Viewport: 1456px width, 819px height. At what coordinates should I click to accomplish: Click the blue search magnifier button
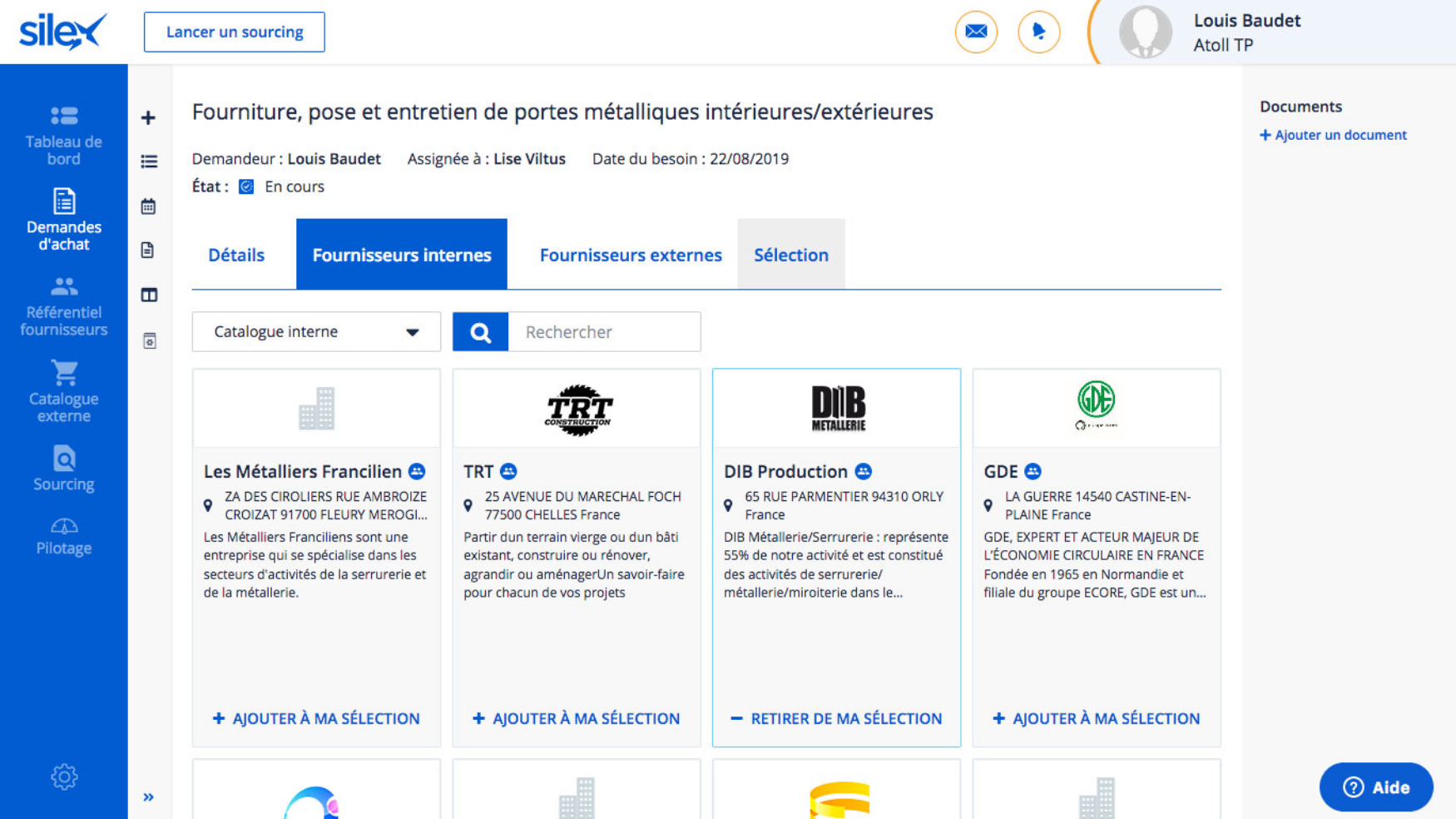coord(480,332)
